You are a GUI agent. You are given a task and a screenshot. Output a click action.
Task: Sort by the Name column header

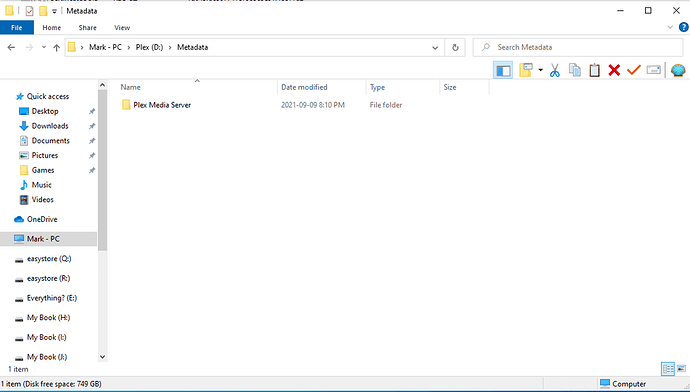pyautogui.click(x=197, y=87)
